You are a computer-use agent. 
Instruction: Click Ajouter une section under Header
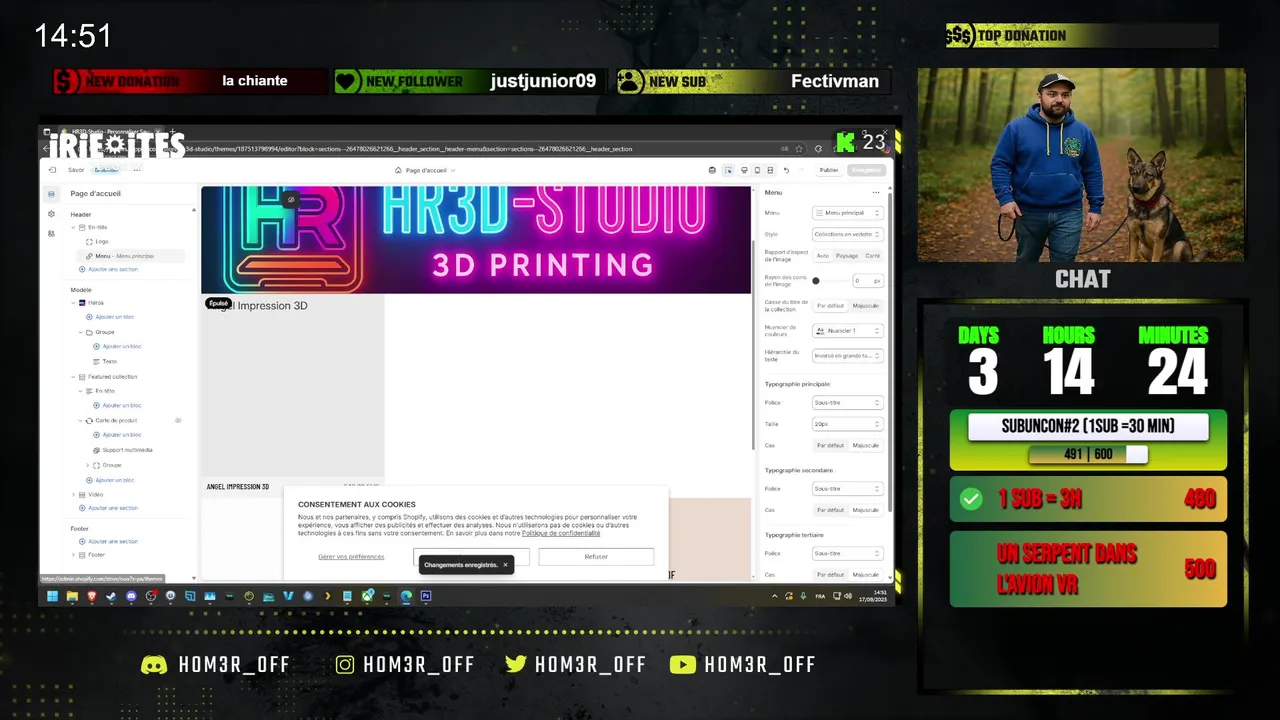pyautogui.click(x=112, y=269)
